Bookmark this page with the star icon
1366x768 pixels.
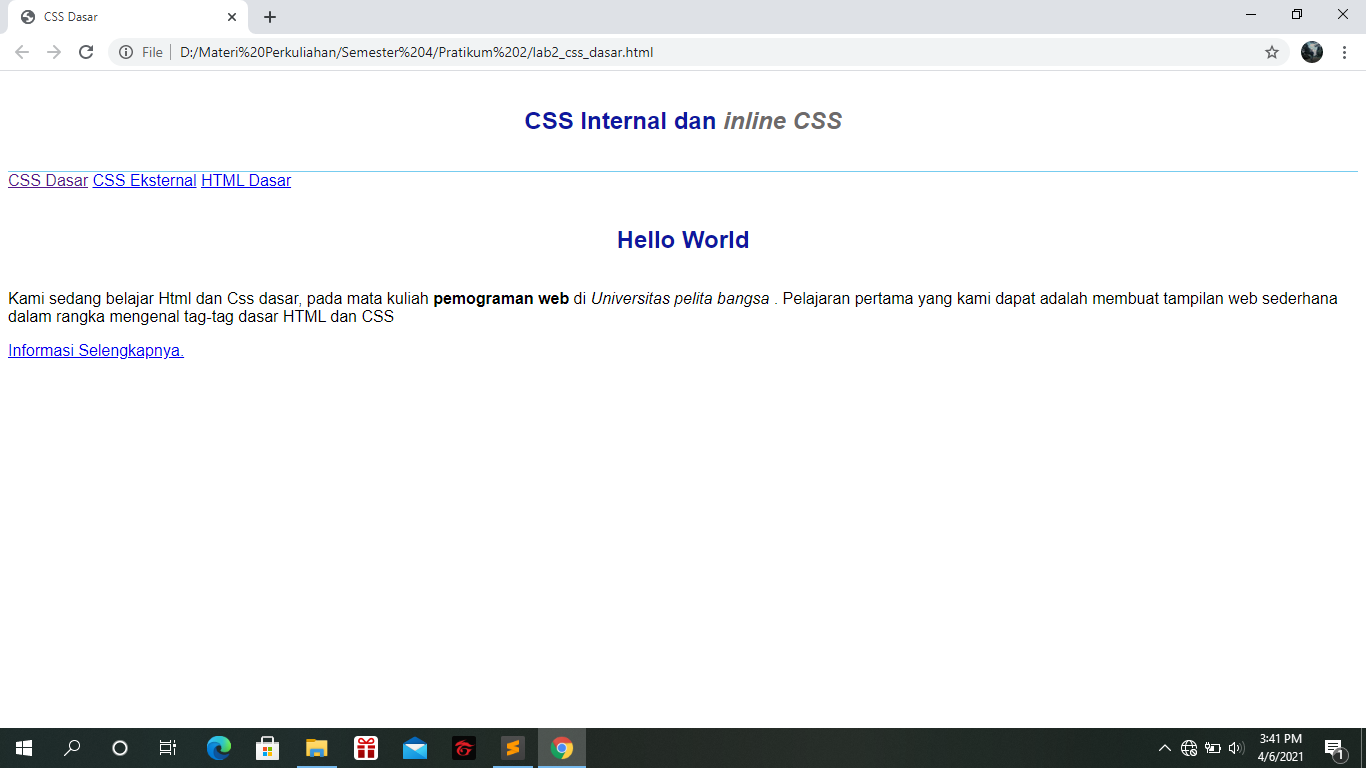[1272, 52]
